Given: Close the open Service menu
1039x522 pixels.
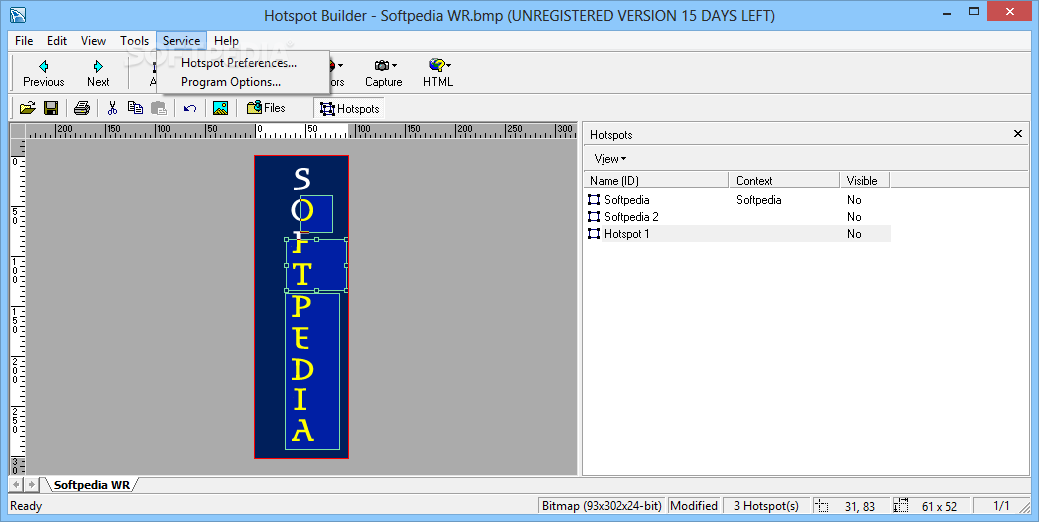Looking at the screenshot, I should click(182, 40).
